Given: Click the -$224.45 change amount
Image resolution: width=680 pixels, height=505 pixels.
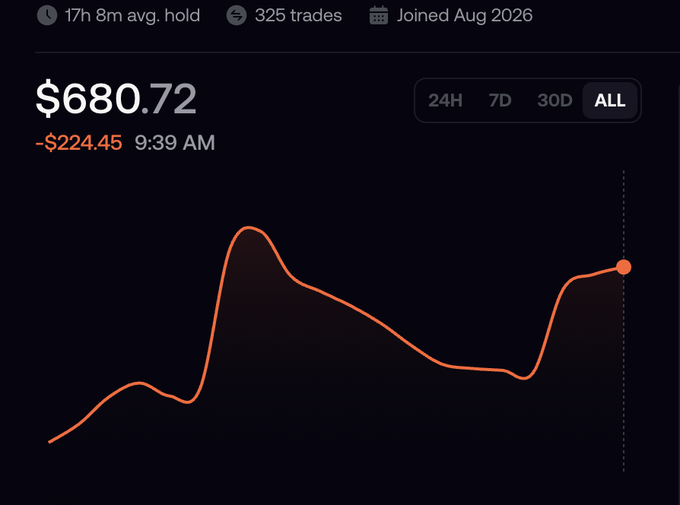Looking at the screenshot, I should tap(78, 143).
